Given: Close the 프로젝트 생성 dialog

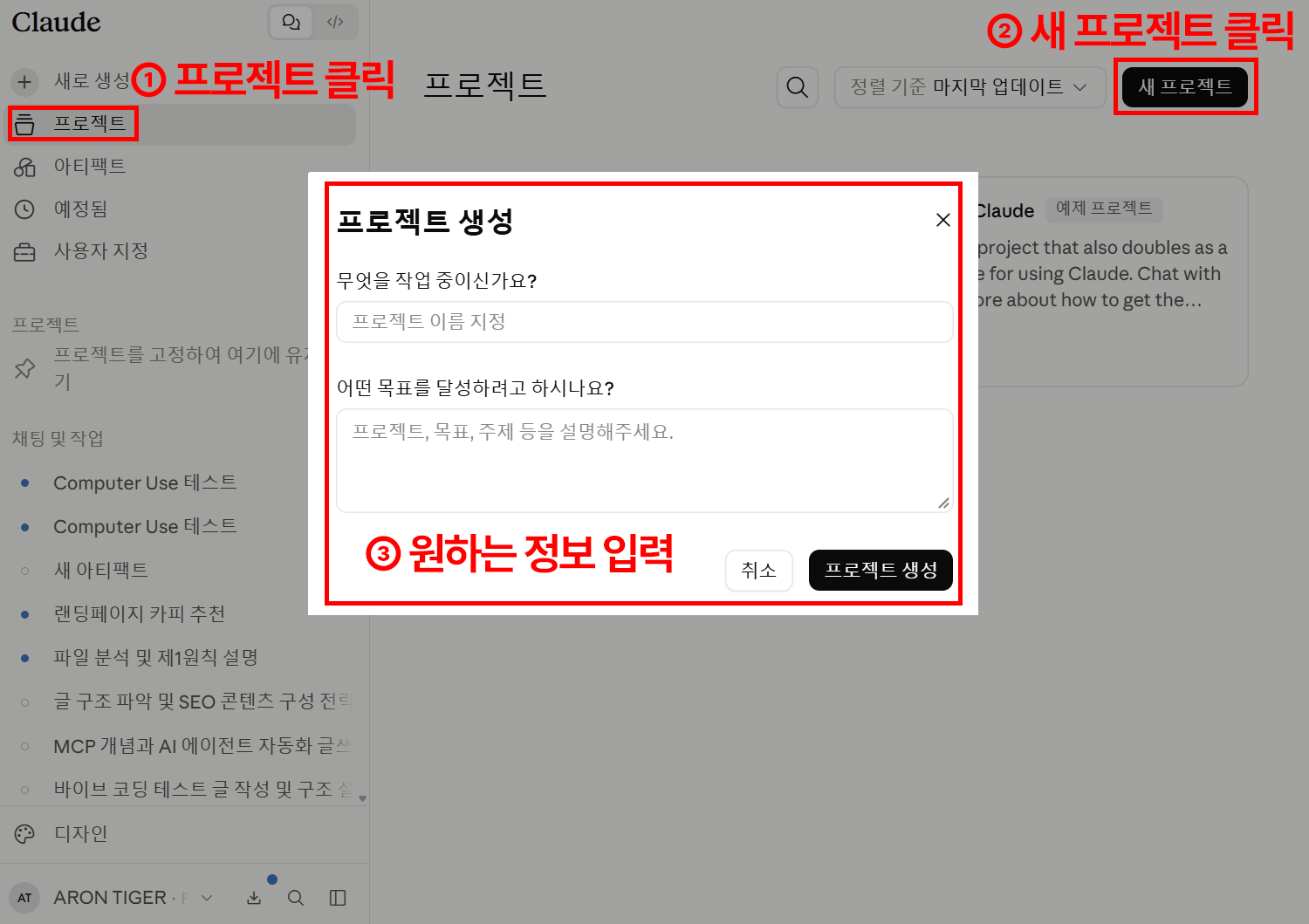Looking at the screenshot, I should 943,220.
